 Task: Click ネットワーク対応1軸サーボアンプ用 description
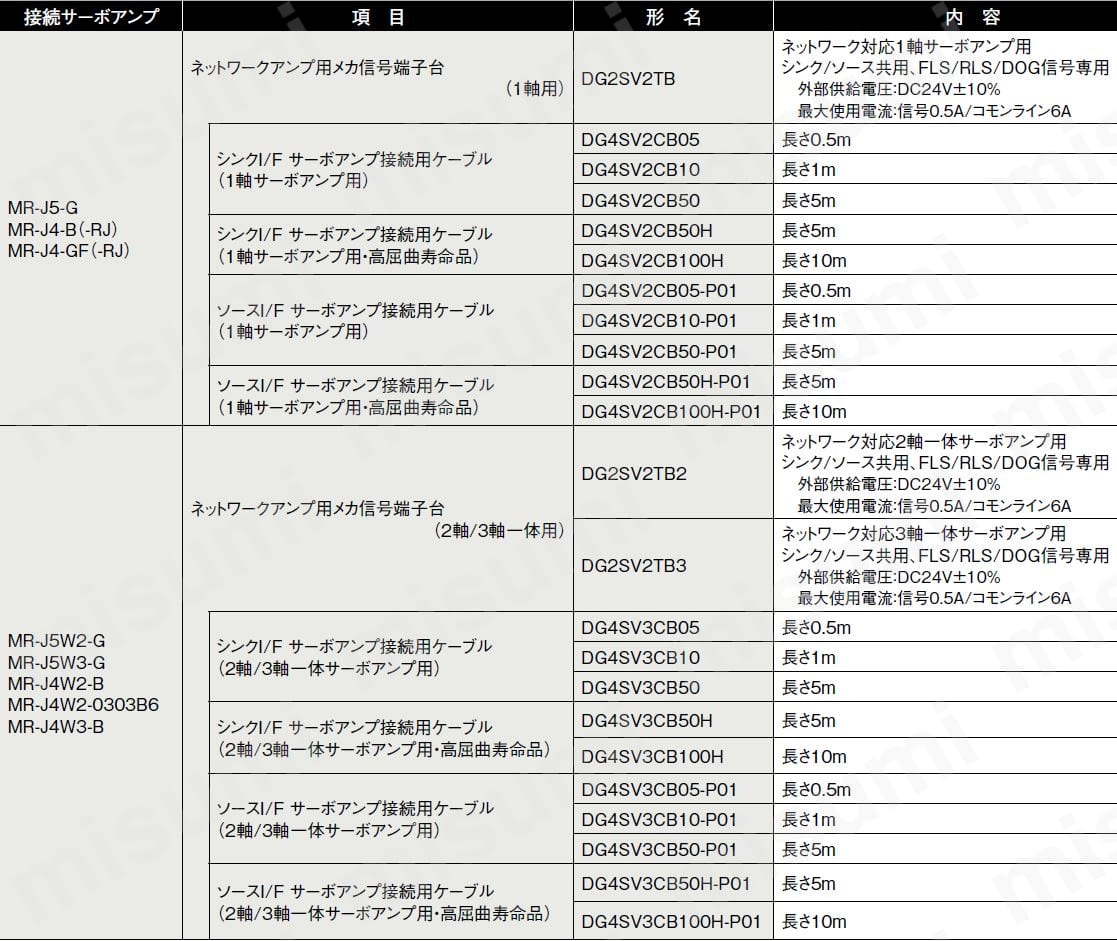[x=906, y=46]
